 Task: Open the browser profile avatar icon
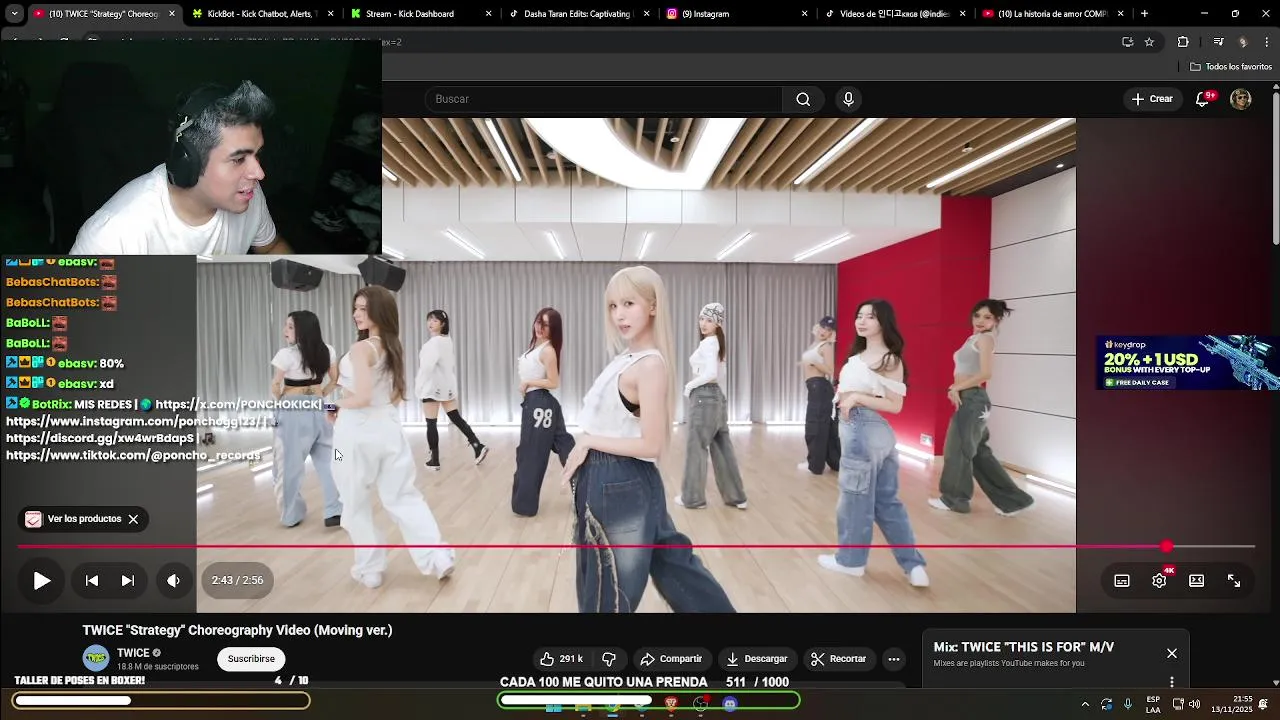pyautogui.click(x=1243, y=42)
